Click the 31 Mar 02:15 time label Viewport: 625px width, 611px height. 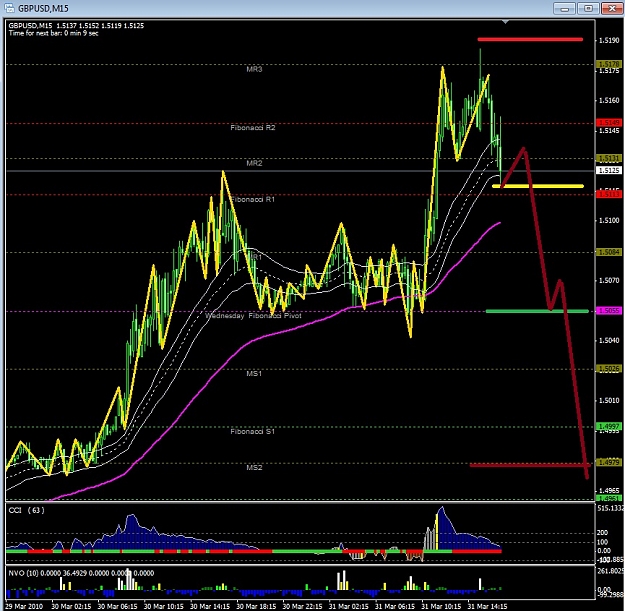click(x=349, y=606)
